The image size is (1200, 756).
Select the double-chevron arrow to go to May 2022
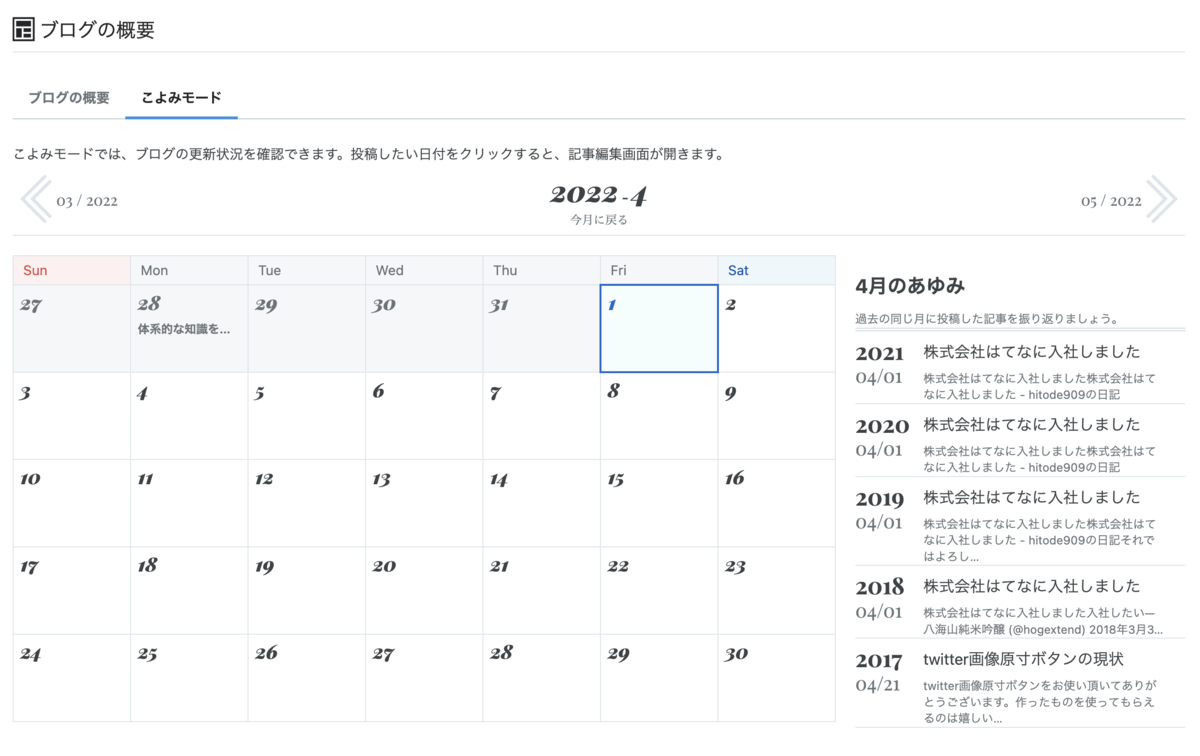point(1163,199)
